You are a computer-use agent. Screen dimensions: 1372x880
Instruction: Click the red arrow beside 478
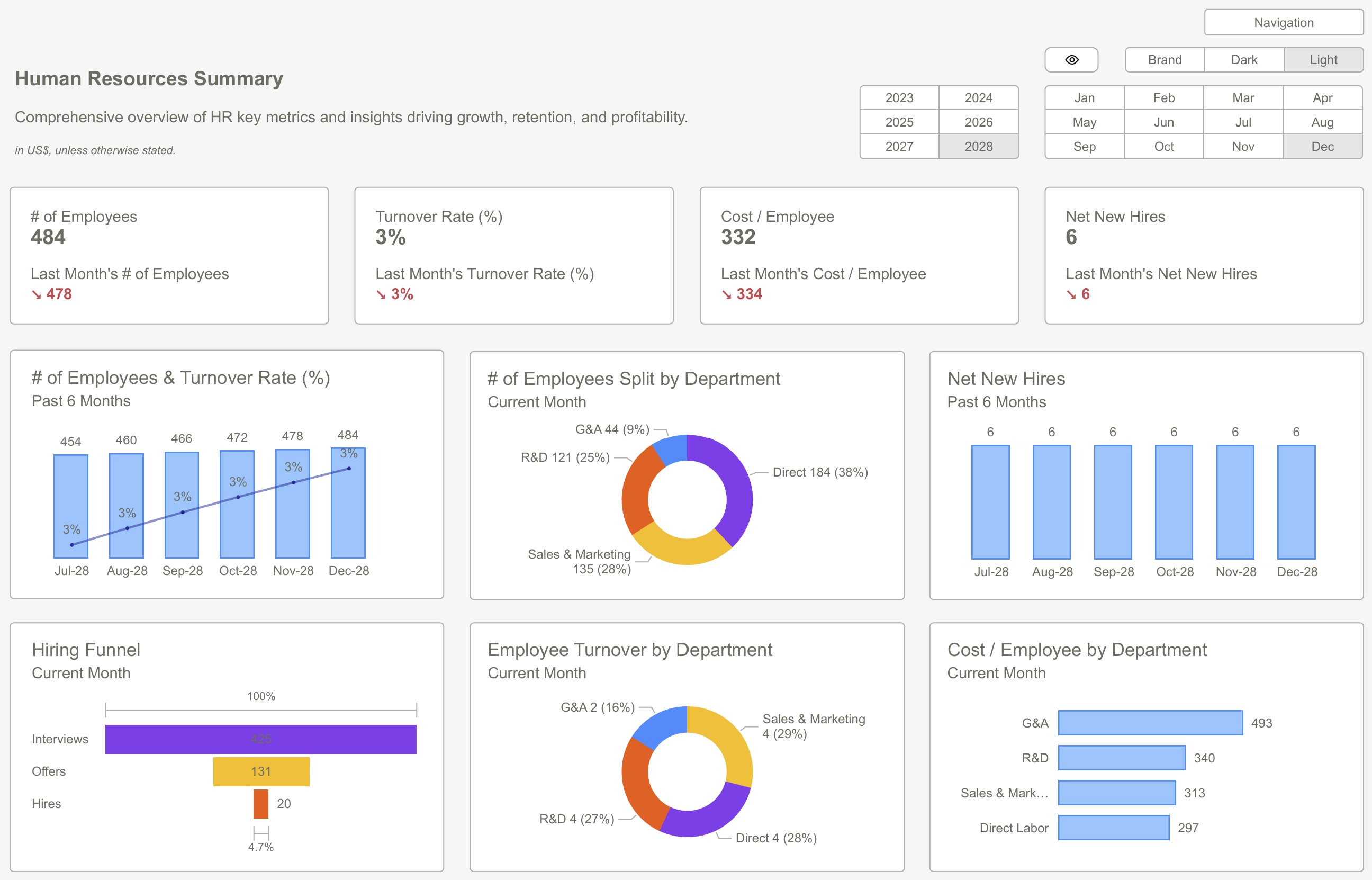click(x=37, y=295)
